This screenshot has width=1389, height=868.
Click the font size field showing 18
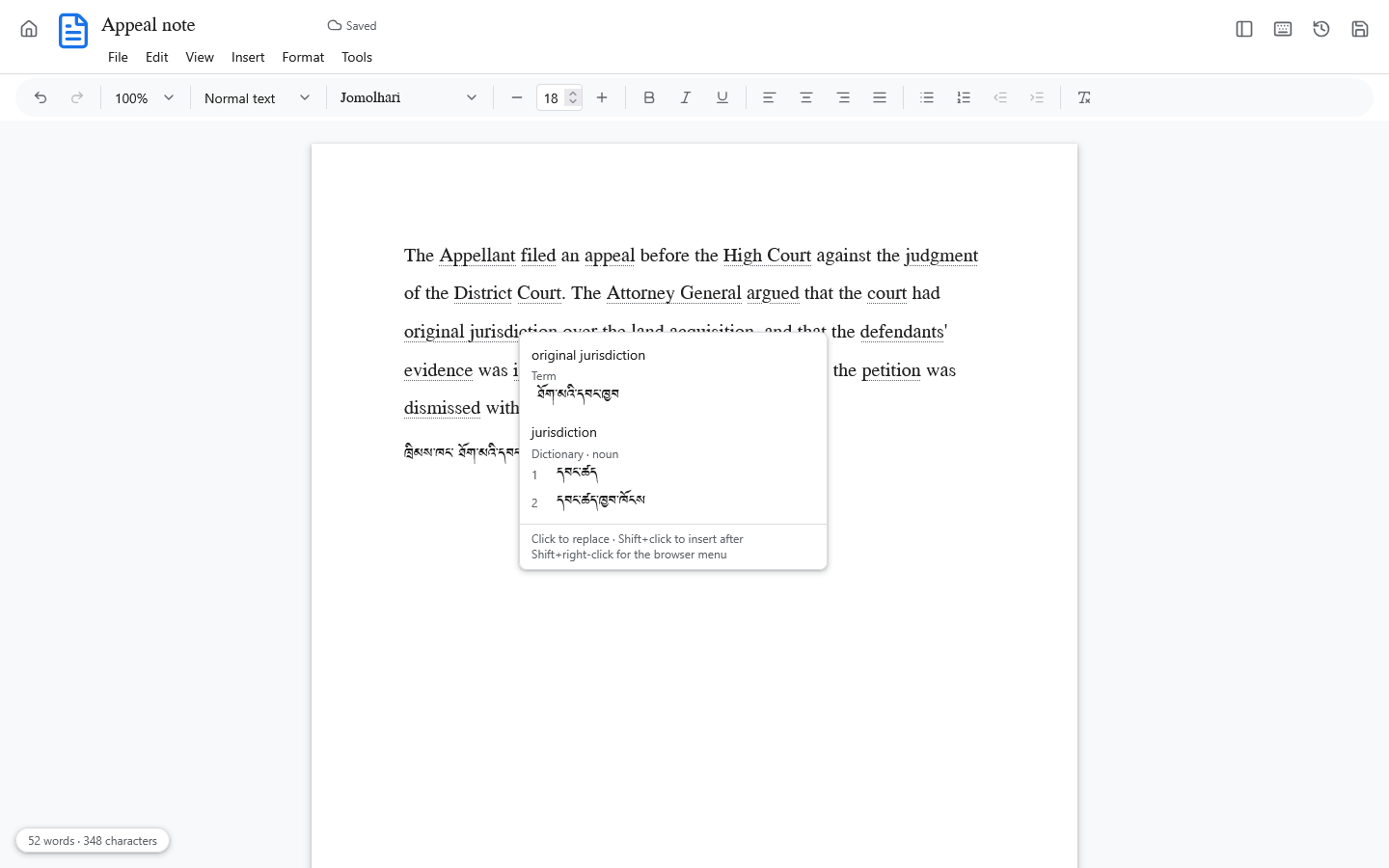point(551,97)
